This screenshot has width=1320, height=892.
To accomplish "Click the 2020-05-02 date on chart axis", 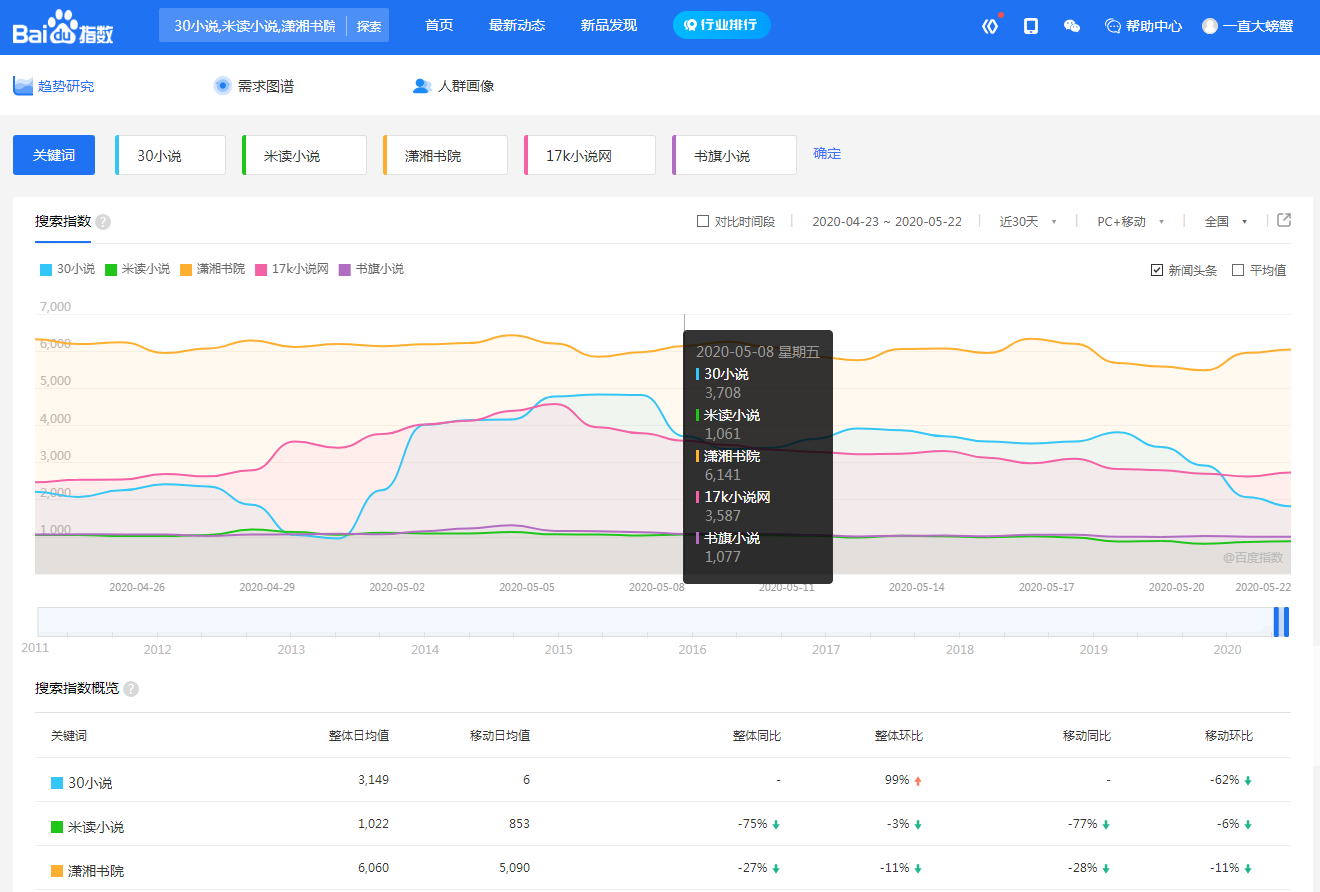I will 397,587.
